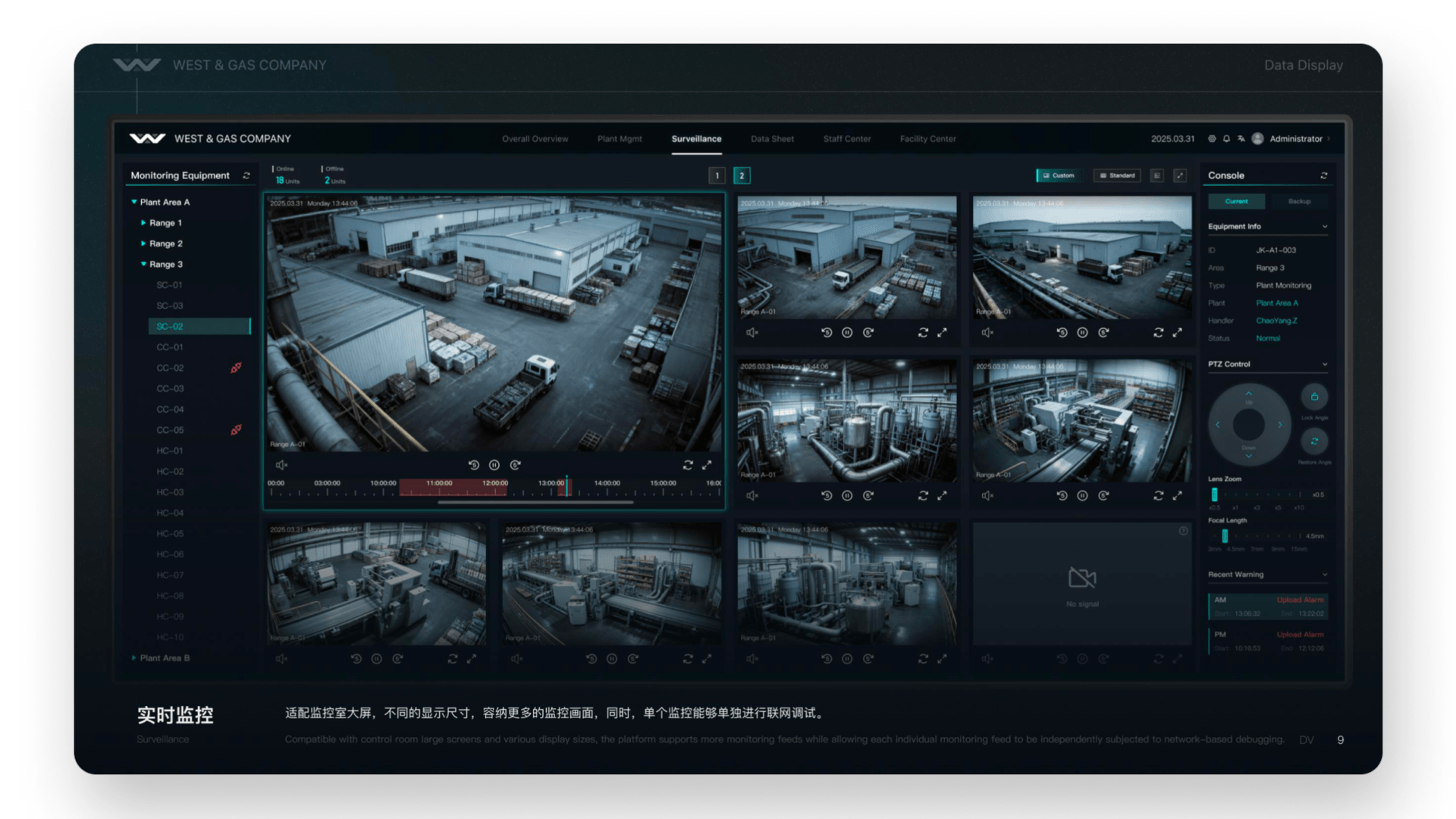Pan camera right with PTZ right arrow
1456x819 pixels.
coord(1280,425)
